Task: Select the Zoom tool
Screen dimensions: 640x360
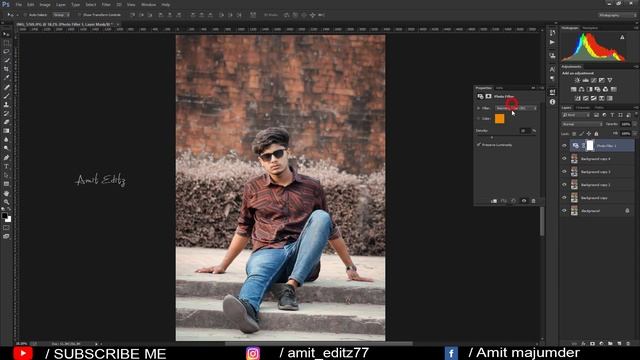Action: (6, 202)
